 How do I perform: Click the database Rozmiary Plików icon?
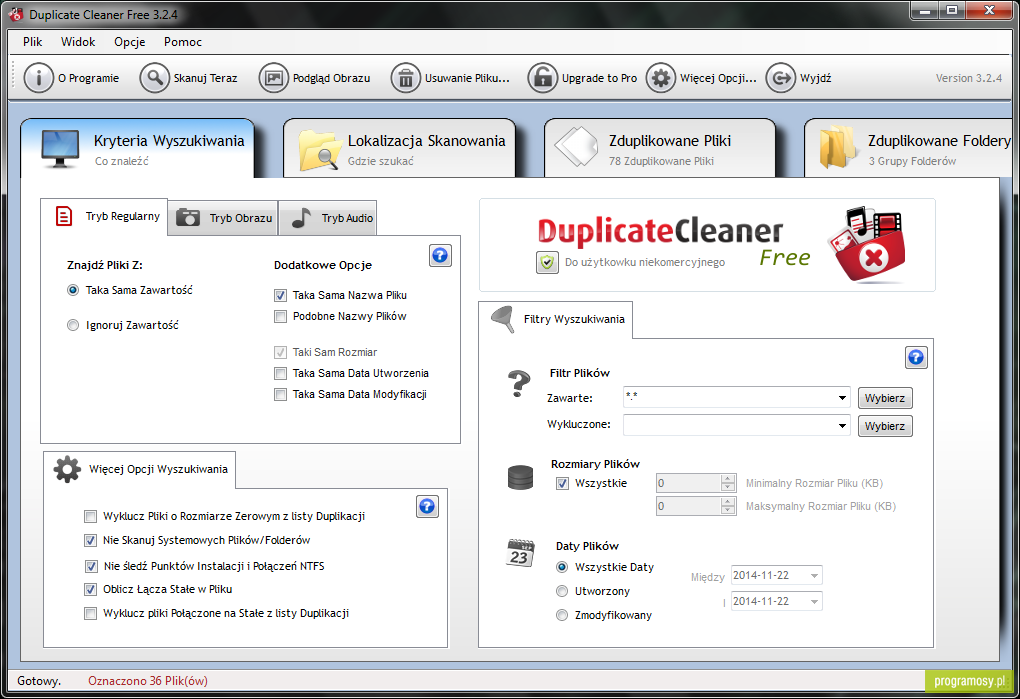click(x=520, y=478)
